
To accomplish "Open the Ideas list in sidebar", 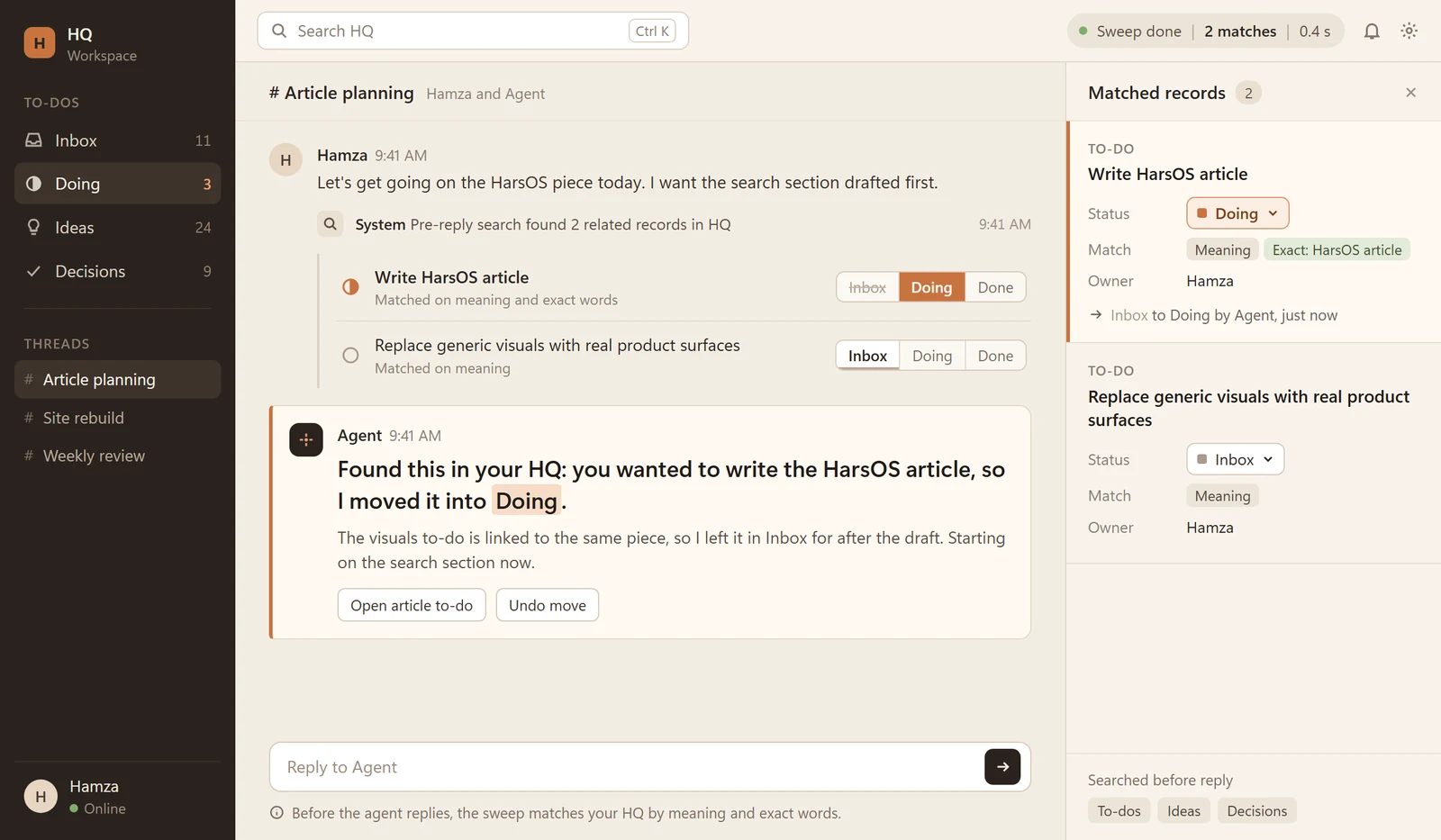I will (x=117, y=228).
